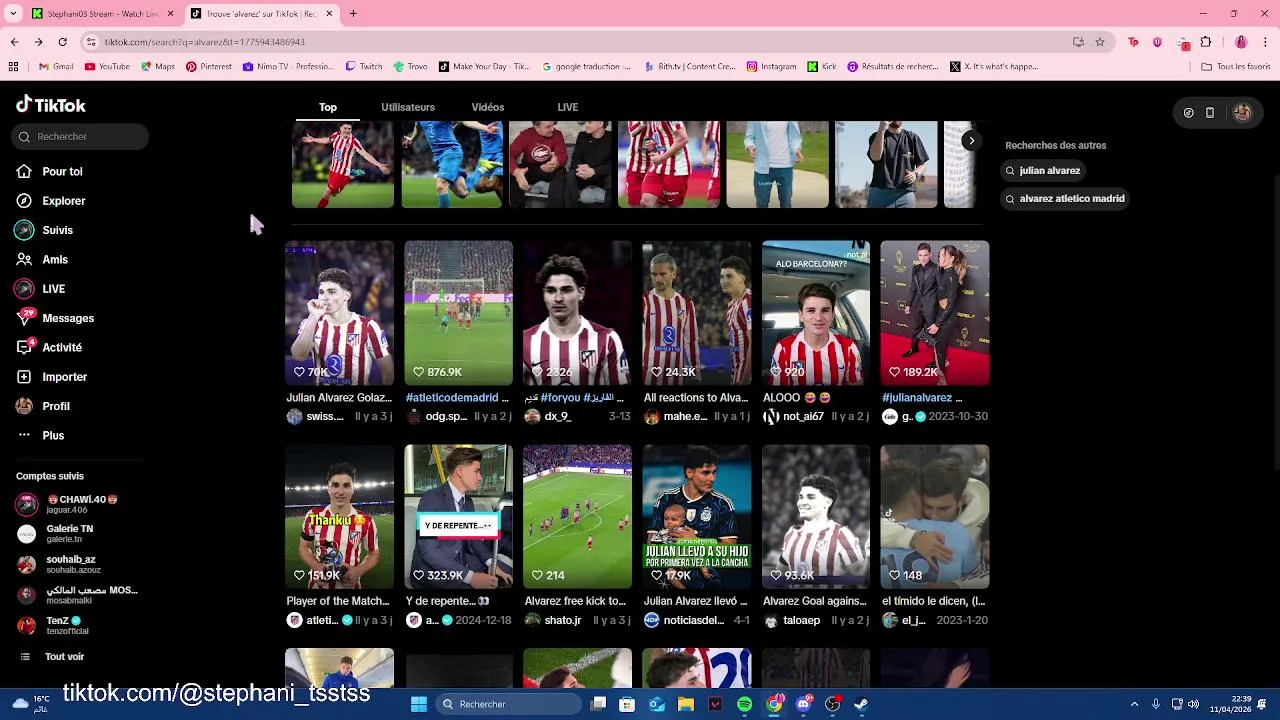Viewport: 1280px width, 720px height.
Task: Open video with 876.9K likes
Action: [458, 313]
